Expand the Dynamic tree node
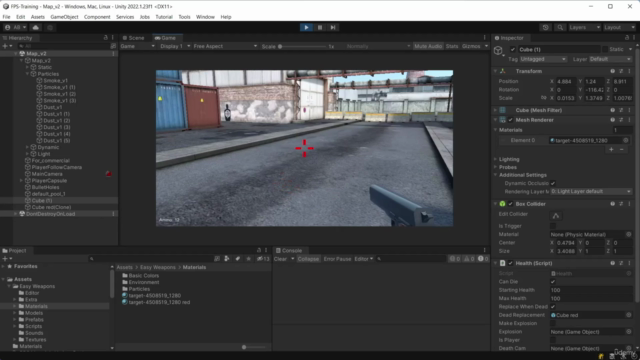Screen dimensions: 640x360 [27, 147]
